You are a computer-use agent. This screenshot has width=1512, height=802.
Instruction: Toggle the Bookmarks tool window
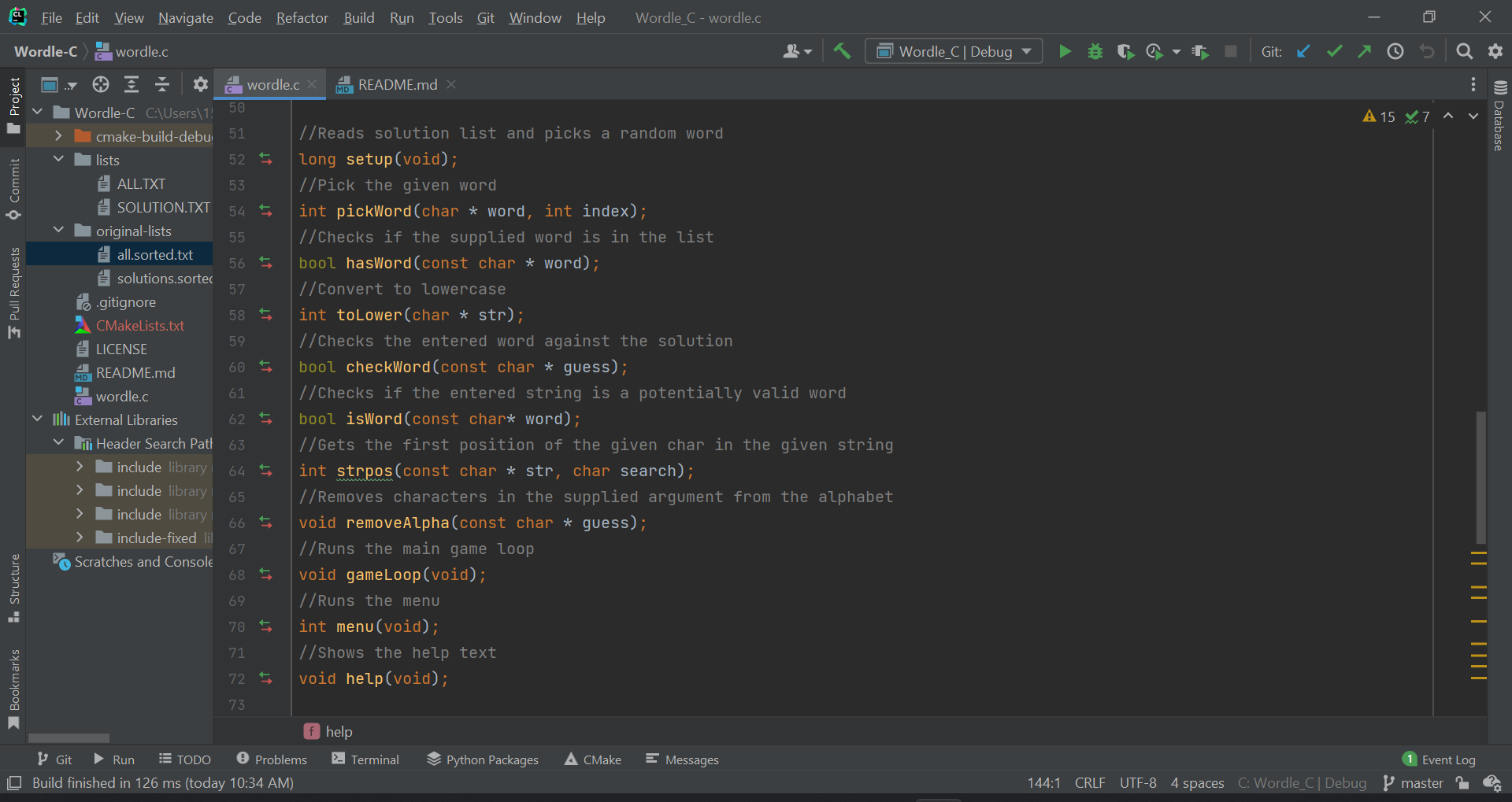tap(13, 690)
